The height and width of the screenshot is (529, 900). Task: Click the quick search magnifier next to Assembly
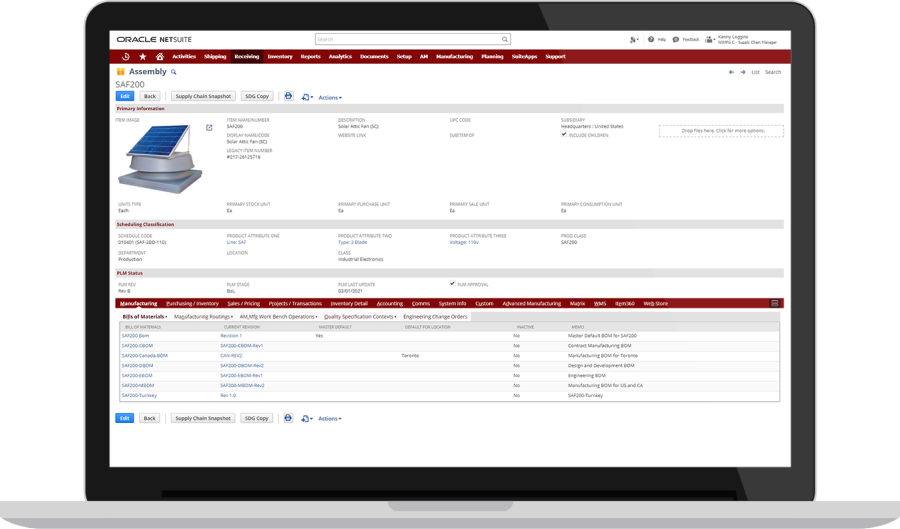tap(173, 72)
